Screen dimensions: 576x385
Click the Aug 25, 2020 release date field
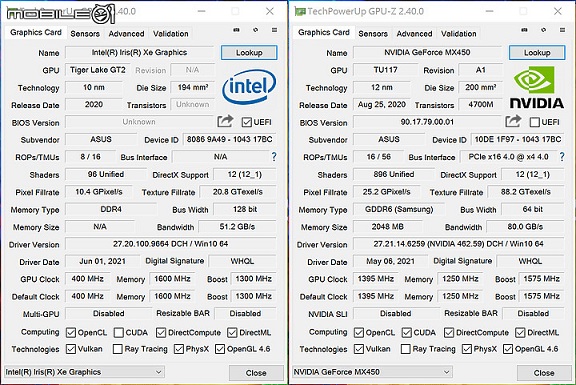pos(382,105)
